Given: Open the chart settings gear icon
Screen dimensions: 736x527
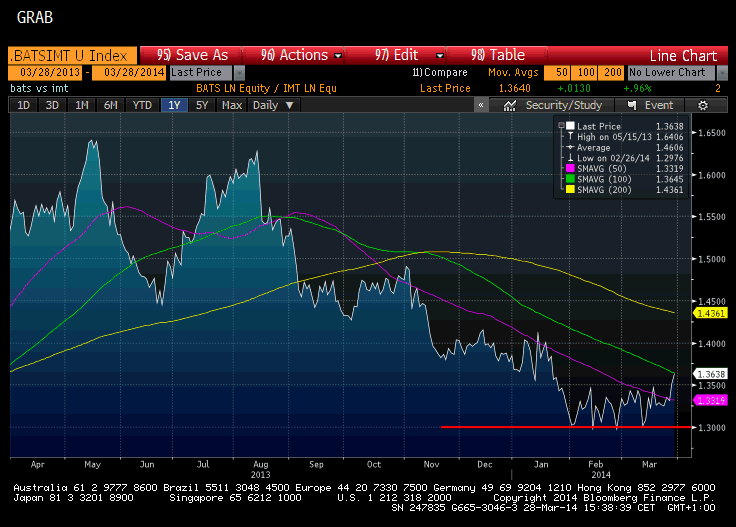Looking at the screenshot, I should click(x=703, y=105).
